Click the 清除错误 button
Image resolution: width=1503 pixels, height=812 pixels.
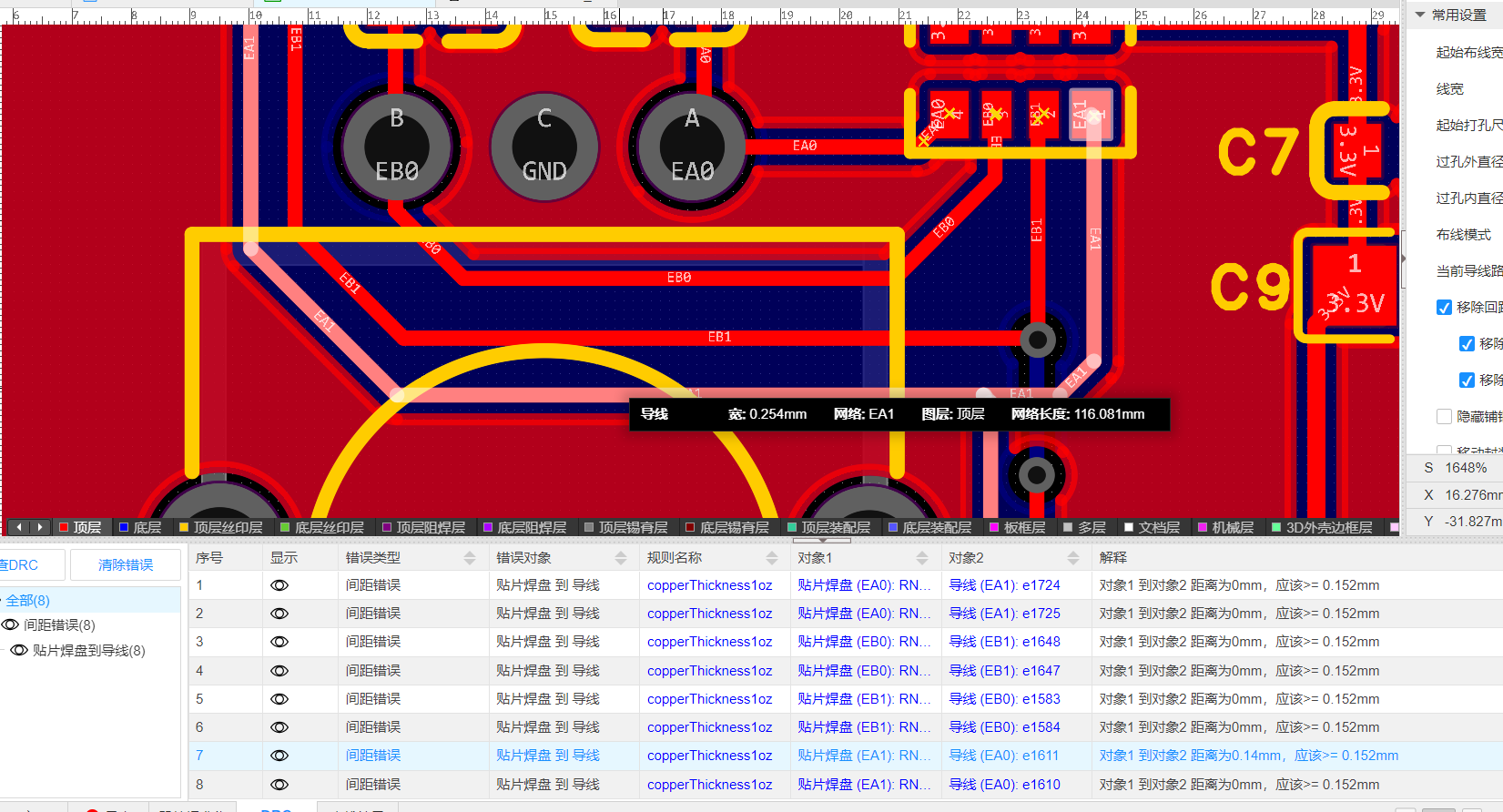coord(126,565)
